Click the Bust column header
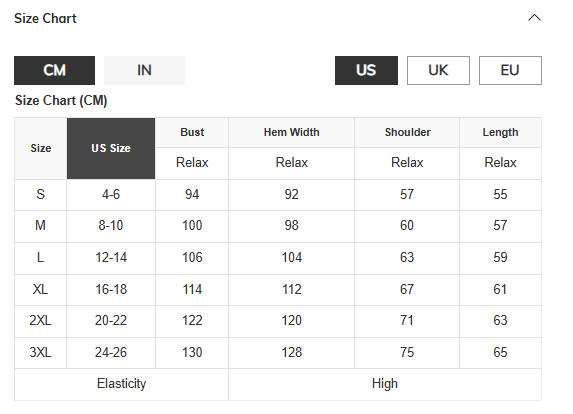This screenshot has width=573, height=414. pos(192,132)
